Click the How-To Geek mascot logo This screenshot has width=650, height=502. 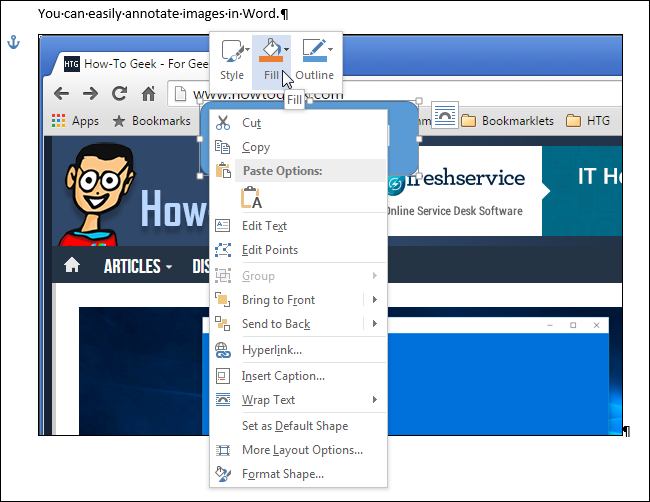coord(99,194)
